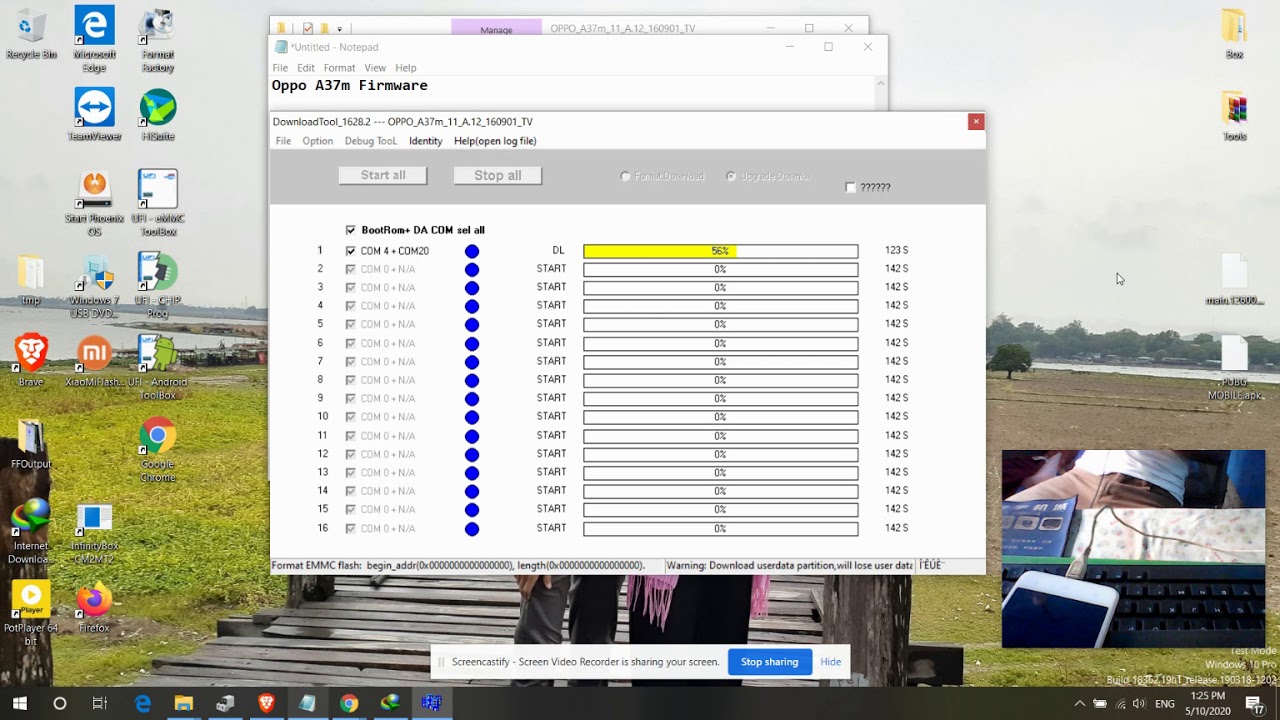Open UFI eMMC ToolBox desktop icon
1280x720 pixels.
coord(158,203)
